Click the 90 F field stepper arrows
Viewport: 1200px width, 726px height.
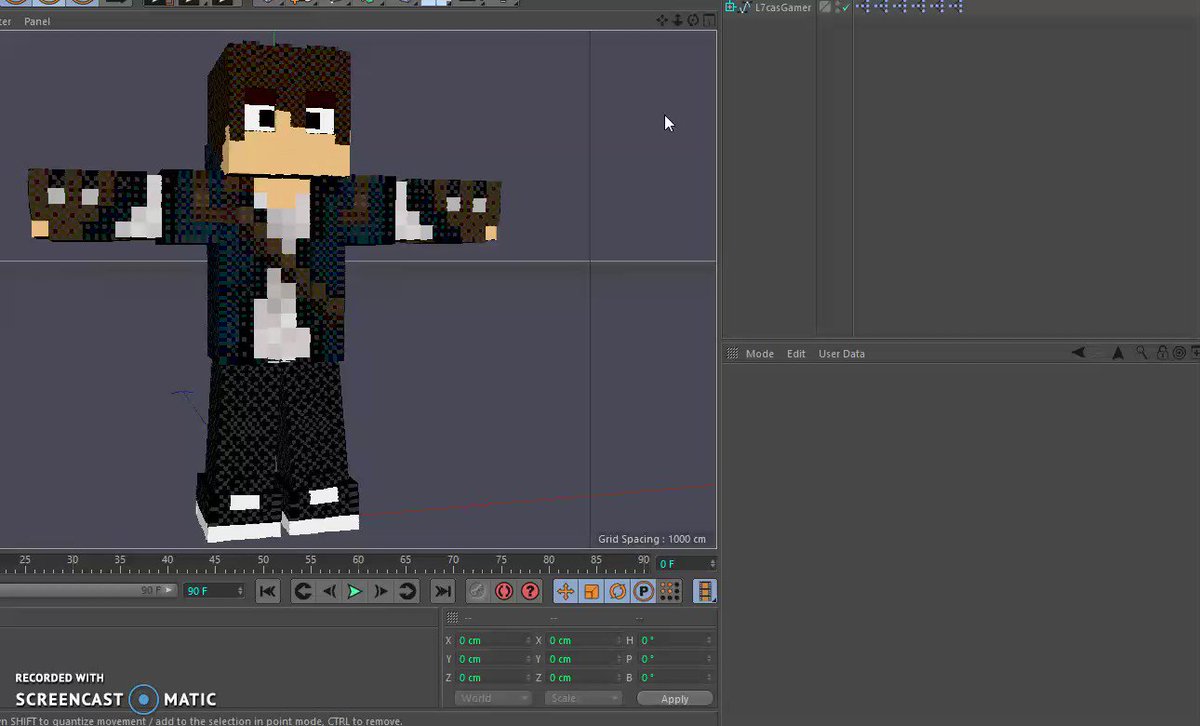point(240,591)
